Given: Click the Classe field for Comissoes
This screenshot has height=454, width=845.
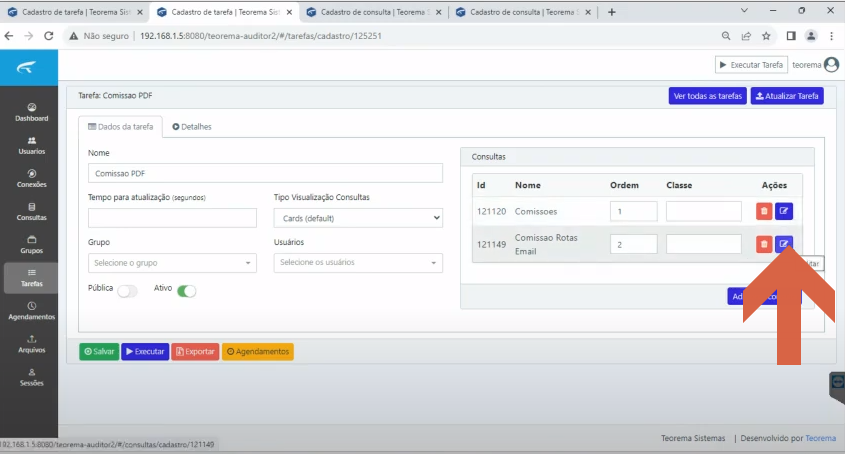Looking at the screenshot, I should tap(704, 211).
